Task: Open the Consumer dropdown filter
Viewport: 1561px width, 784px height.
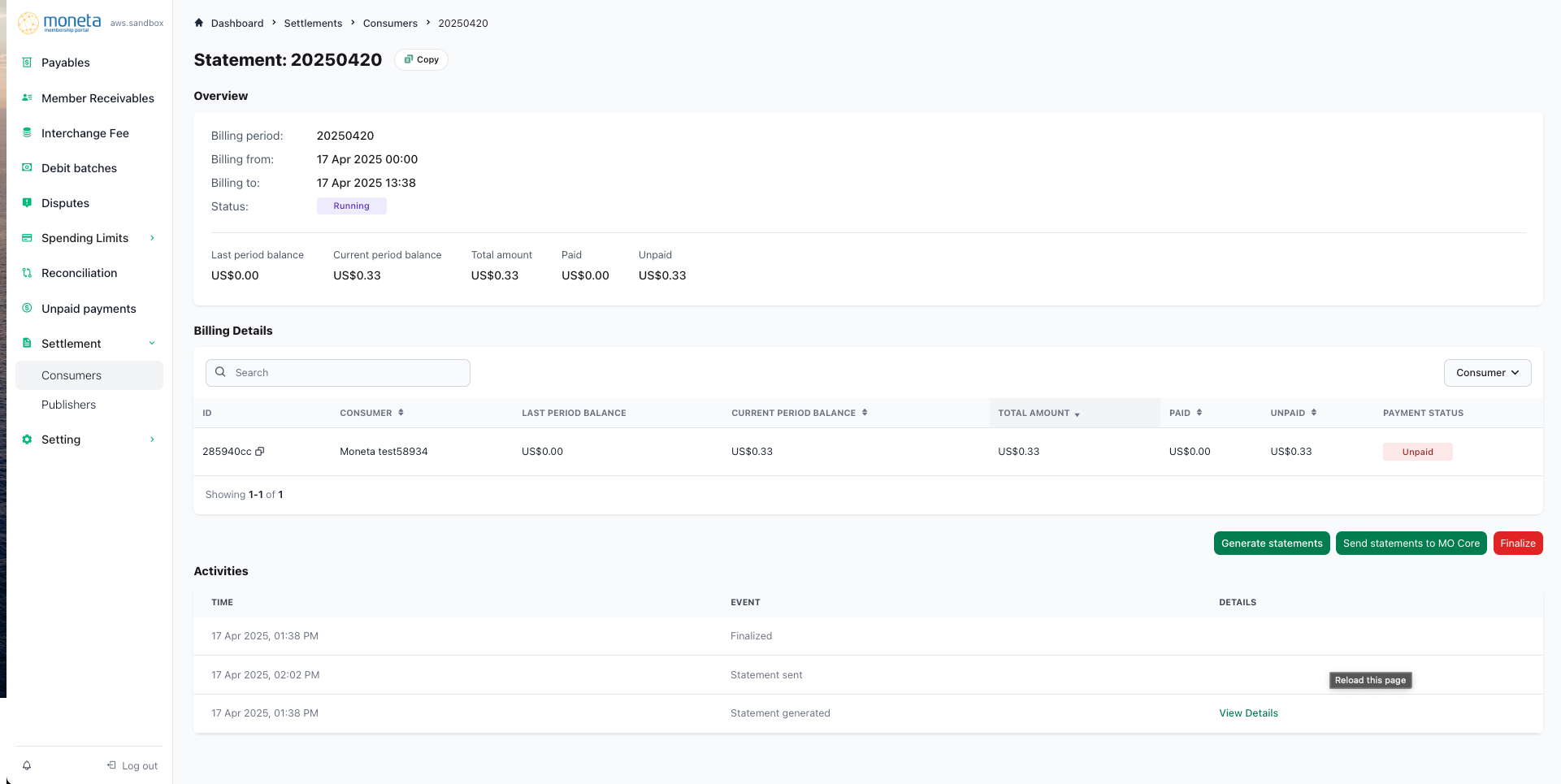Action: (x=1487, y=373)
